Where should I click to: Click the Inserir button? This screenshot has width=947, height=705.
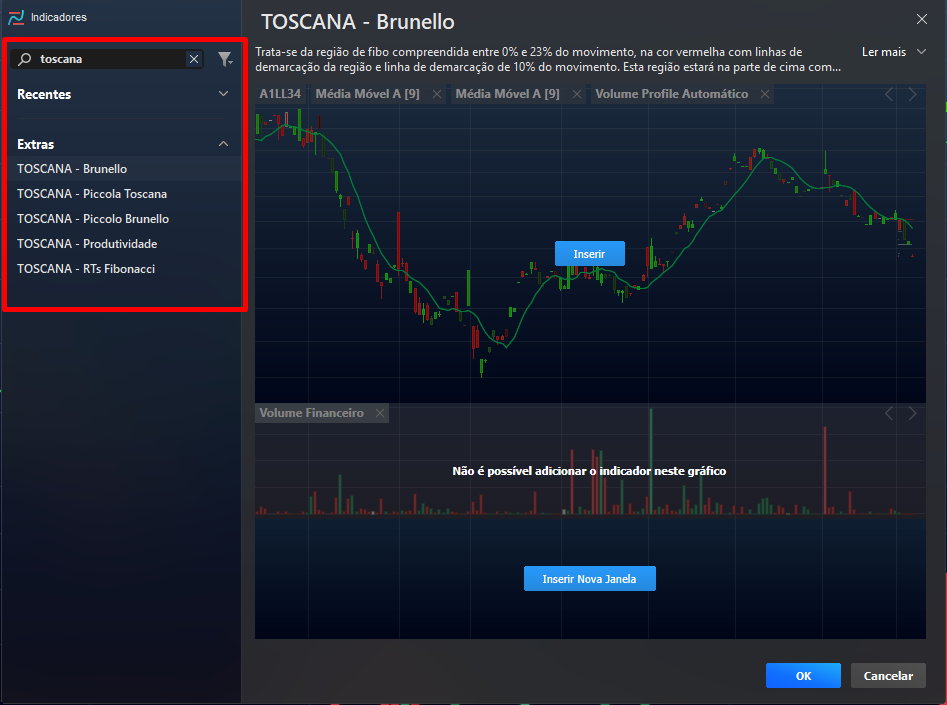coord(589,254)
